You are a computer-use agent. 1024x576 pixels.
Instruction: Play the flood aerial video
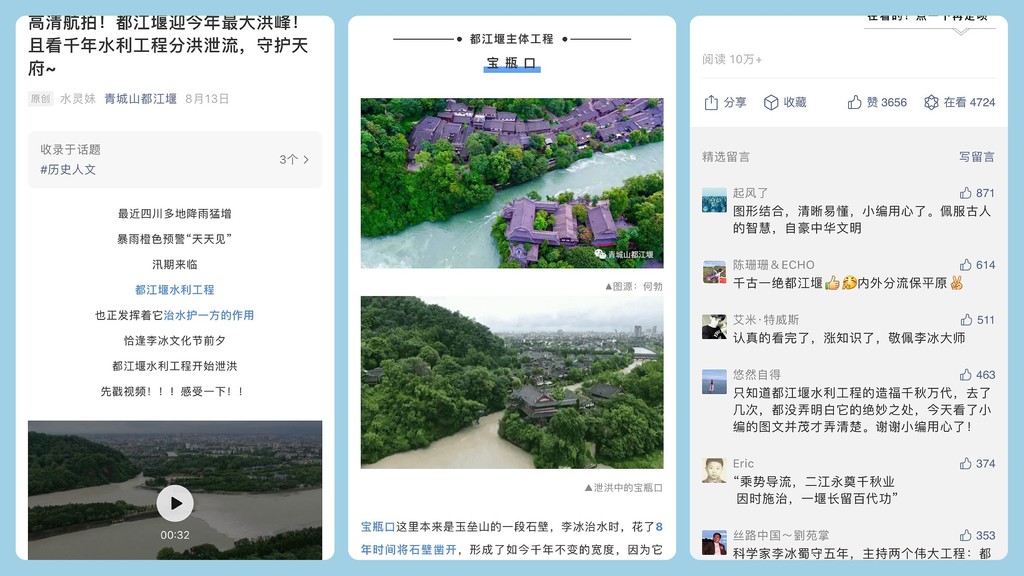coord(175,503)
